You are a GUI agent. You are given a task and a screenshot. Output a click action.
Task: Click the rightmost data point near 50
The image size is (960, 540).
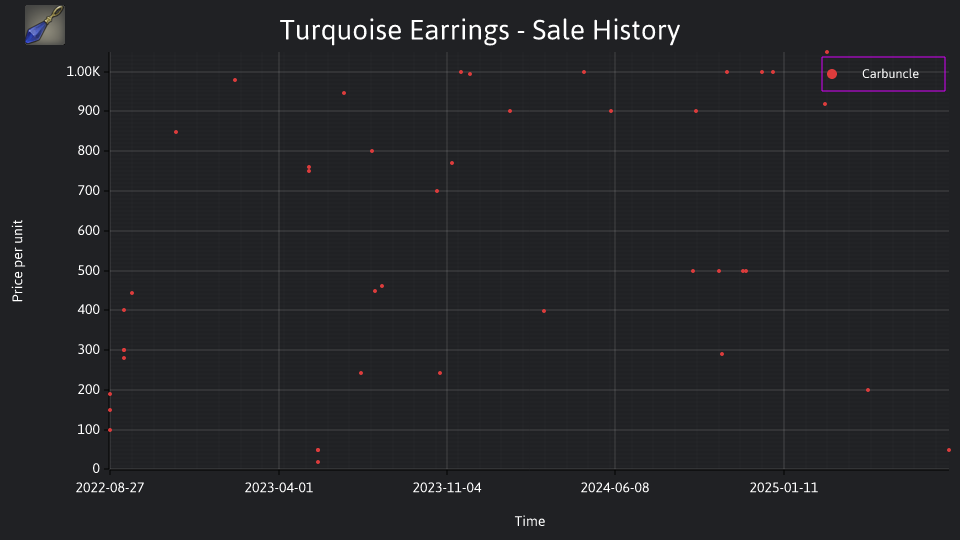coord(949,450)
